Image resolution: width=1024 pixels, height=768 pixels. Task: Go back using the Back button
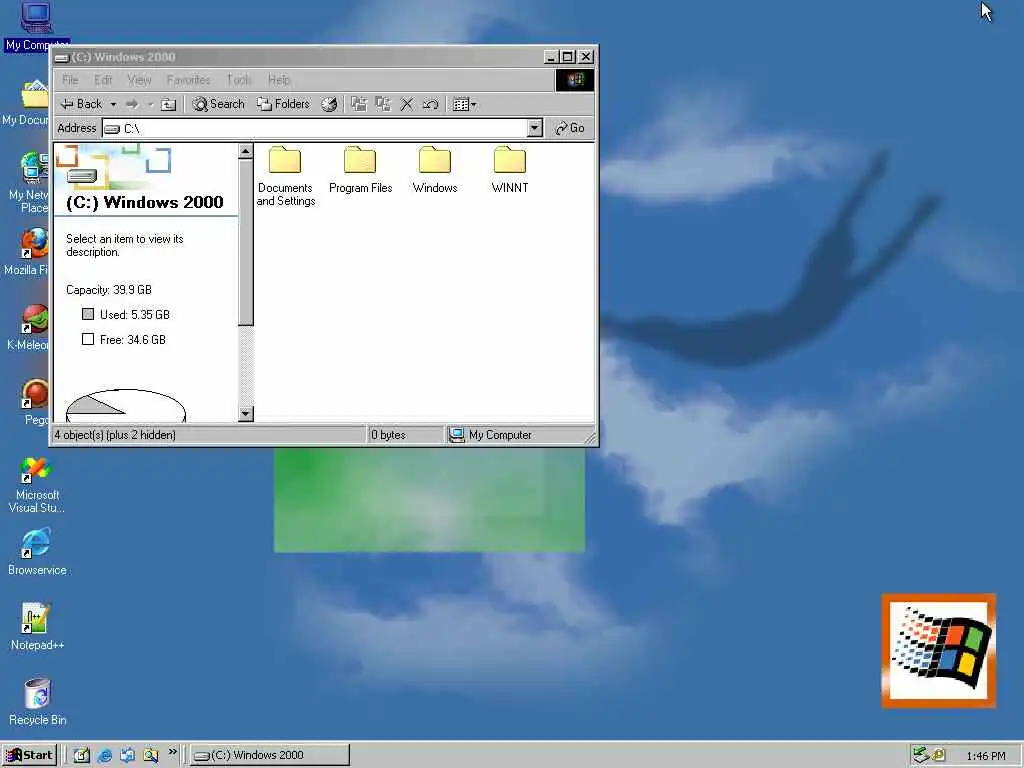point(82,104)
